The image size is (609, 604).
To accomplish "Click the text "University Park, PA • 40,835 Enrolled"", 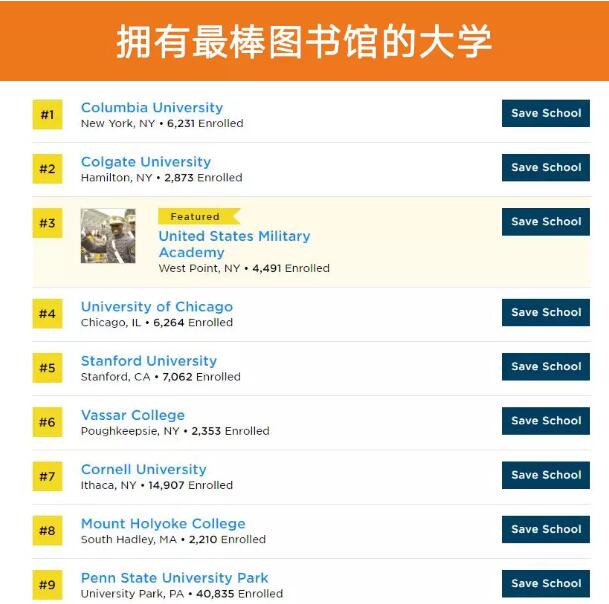I will point(182,594).
